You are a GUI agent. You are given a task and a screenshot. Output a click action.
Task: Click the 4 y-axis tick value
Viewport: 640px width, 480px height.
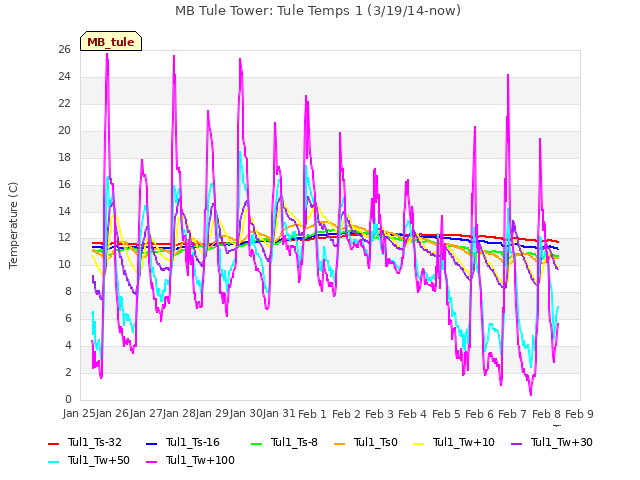[x=68, y=346]
